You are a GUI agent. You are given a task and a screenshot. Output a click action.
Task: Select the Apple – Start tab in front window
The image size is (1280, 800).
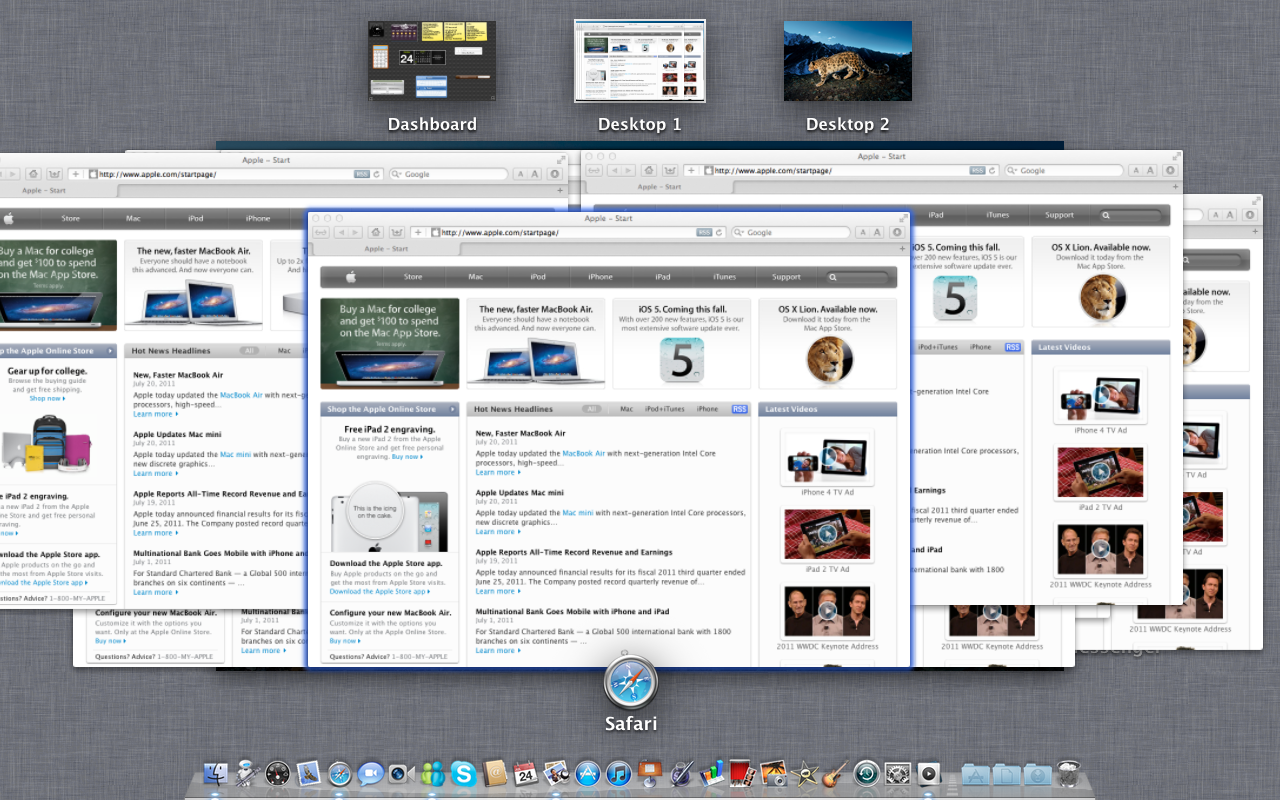coord(386,248)
